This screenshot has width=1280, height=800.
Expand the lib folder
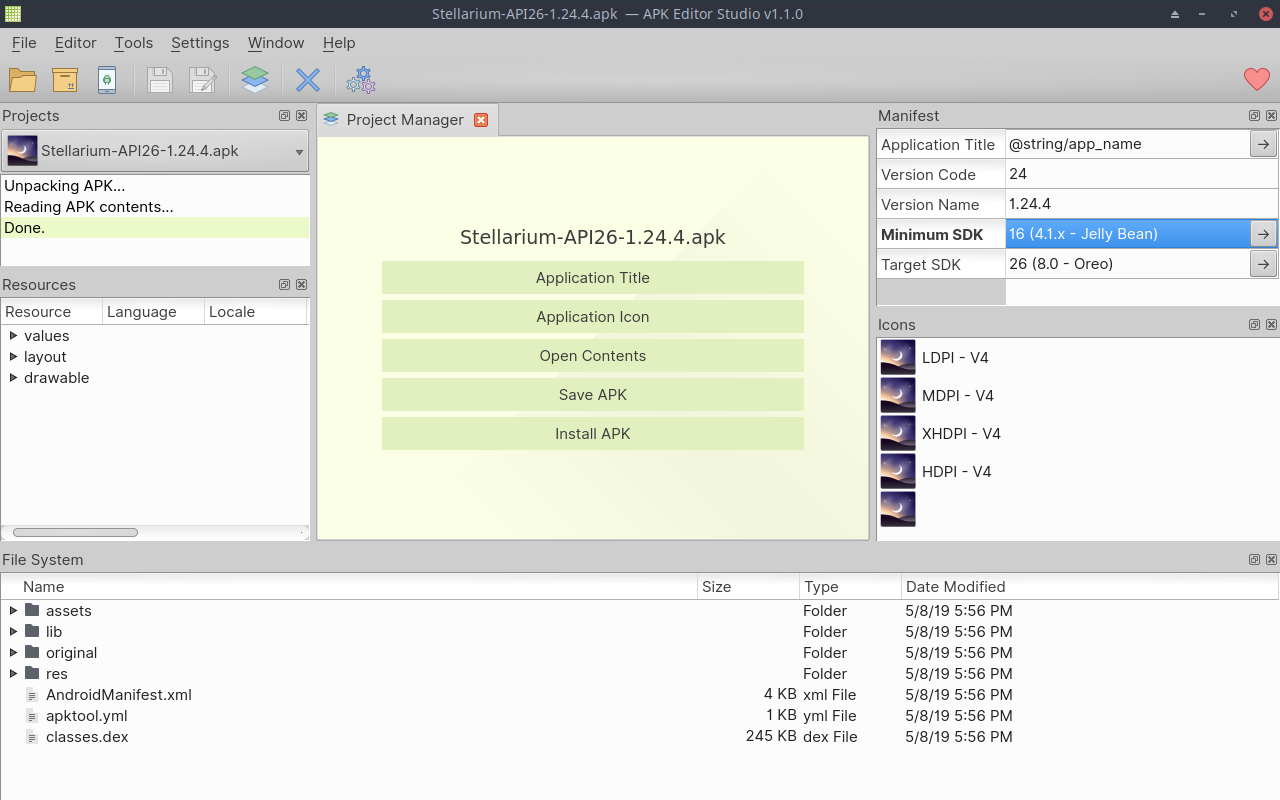point(13,631)
